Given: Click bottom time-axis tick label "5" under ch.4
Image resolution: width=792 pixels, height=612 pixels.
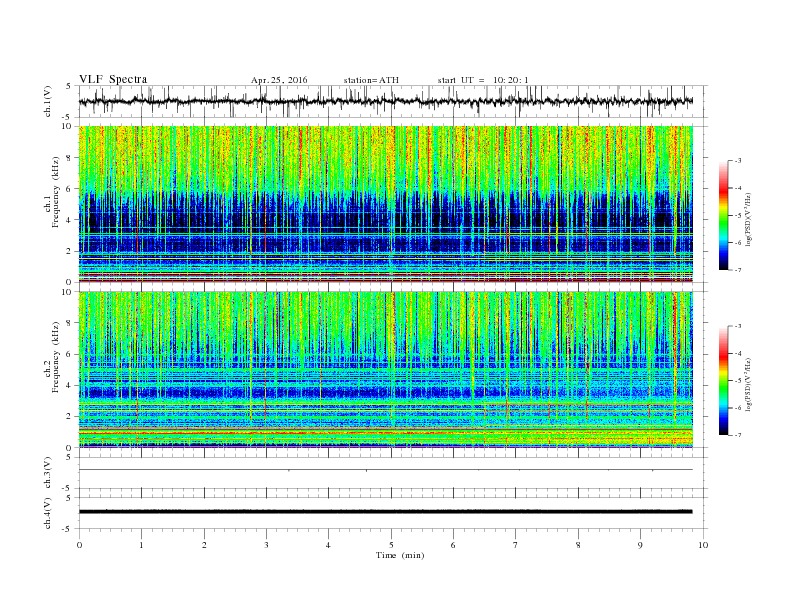Looking at the screenshot, I should point(391,545).
